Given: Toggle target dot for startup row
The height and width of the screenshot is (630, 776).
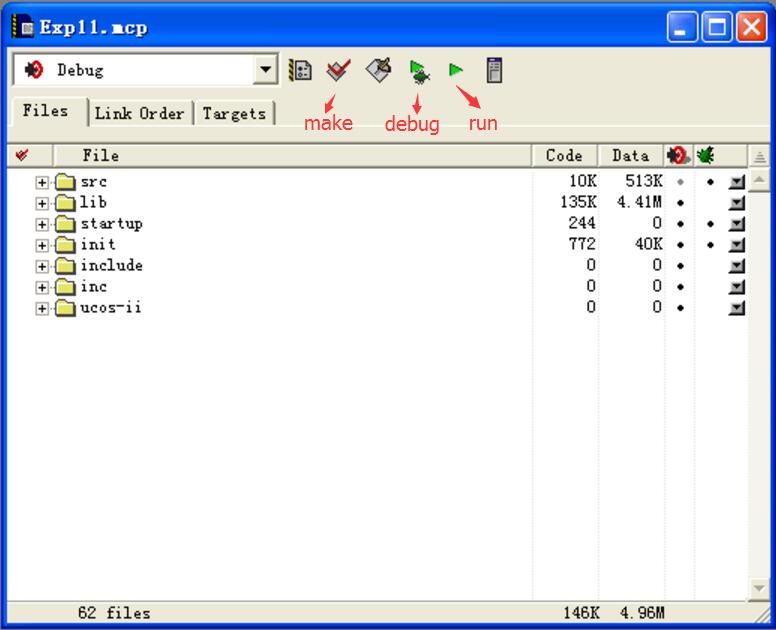Looking at the screenshot, I should click(680, 224).
